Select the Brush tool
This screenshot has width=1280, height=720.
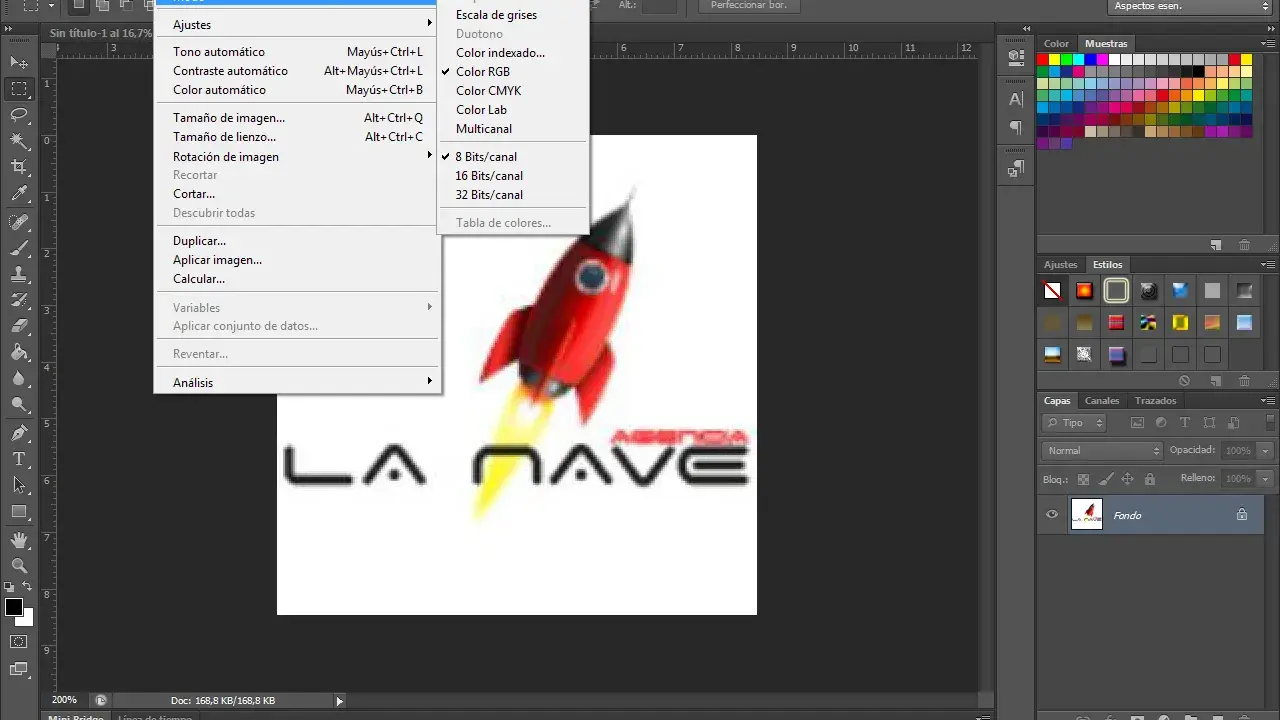(x=19, y=247)
